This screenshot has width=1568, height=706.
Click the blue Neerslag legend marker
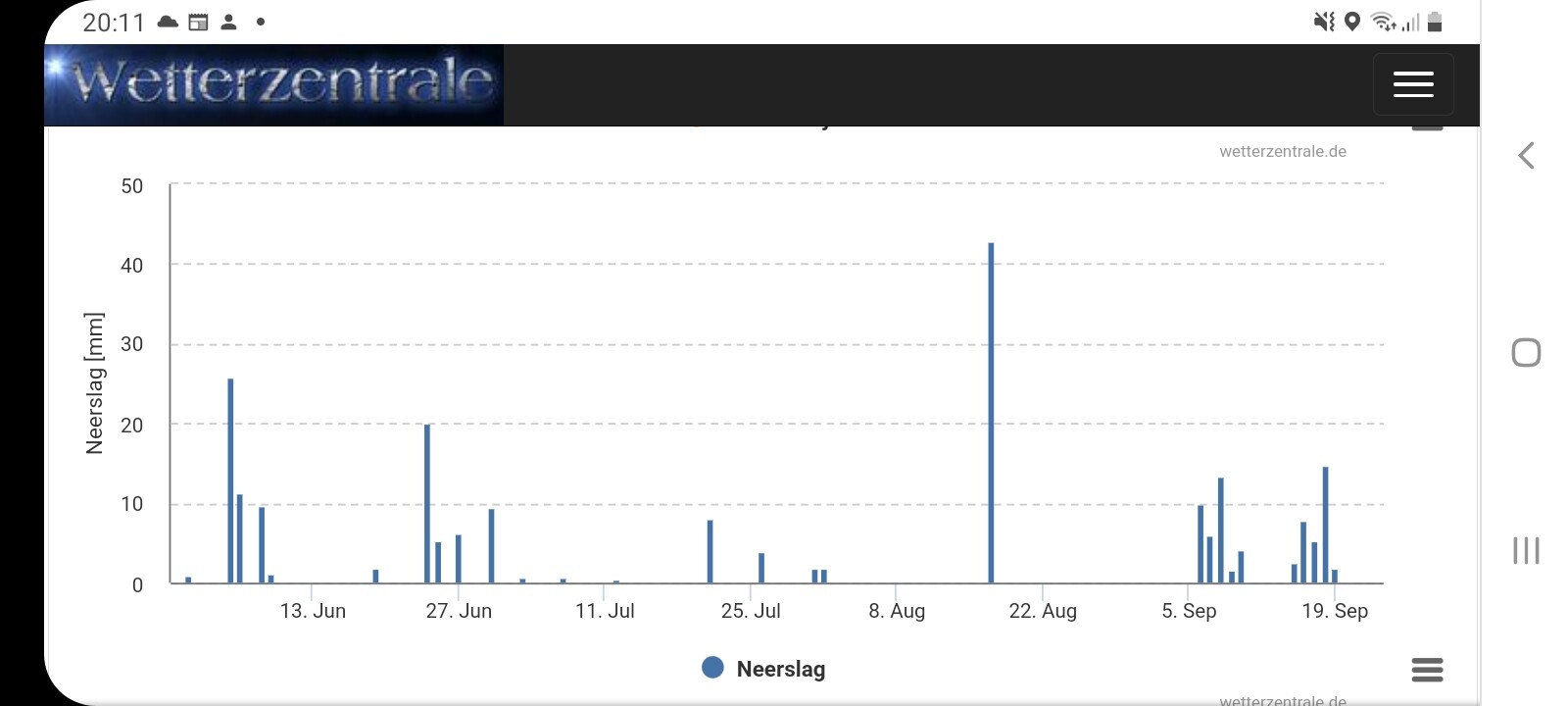coord(712,668)
